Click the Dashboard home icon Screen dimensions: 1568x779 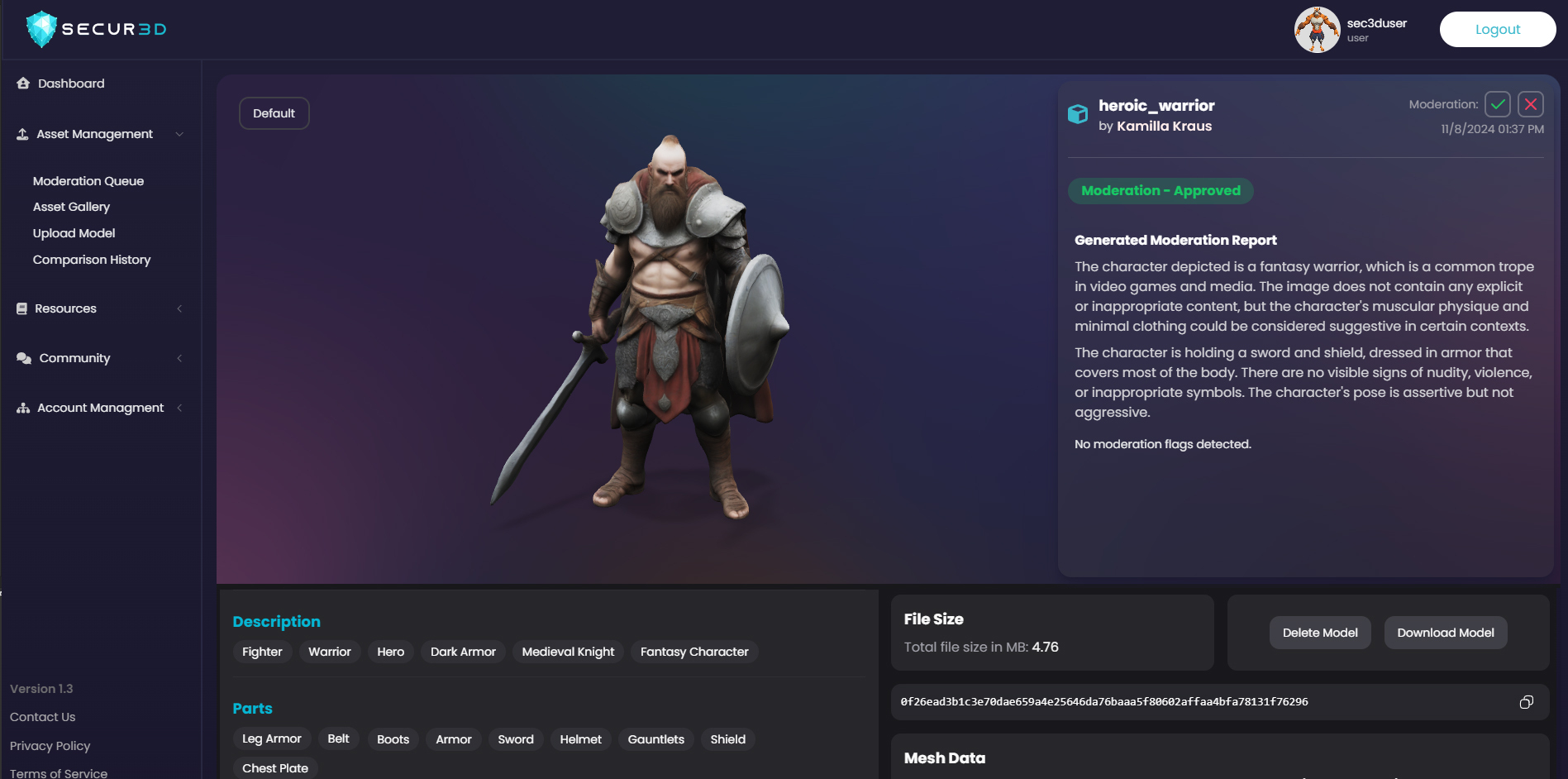[x=23, y=84]
